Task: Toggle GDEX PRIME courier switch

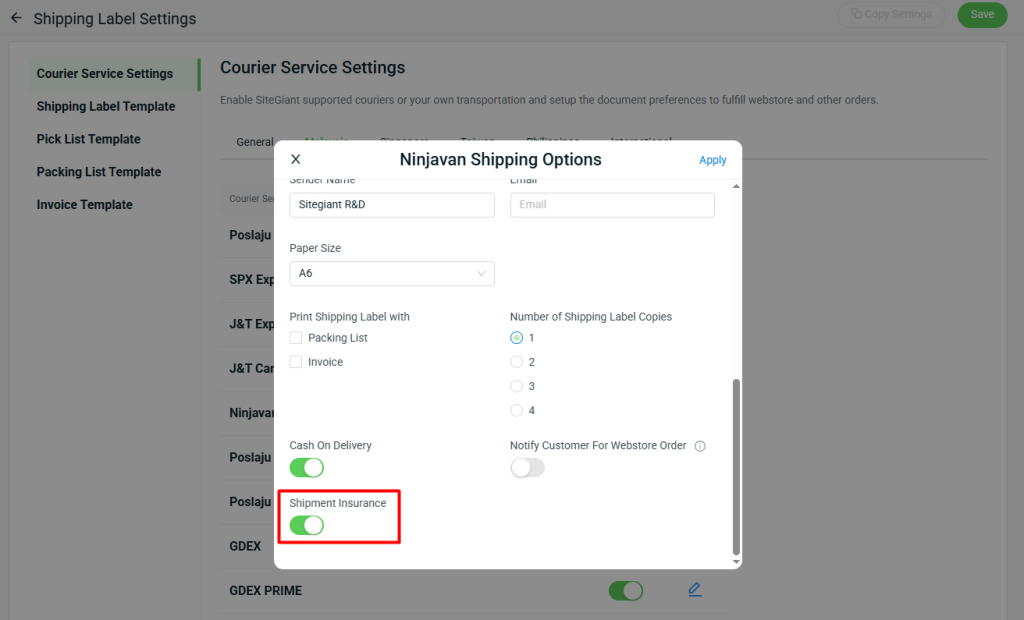Action: pyautogui.click(x=626, y=591)
